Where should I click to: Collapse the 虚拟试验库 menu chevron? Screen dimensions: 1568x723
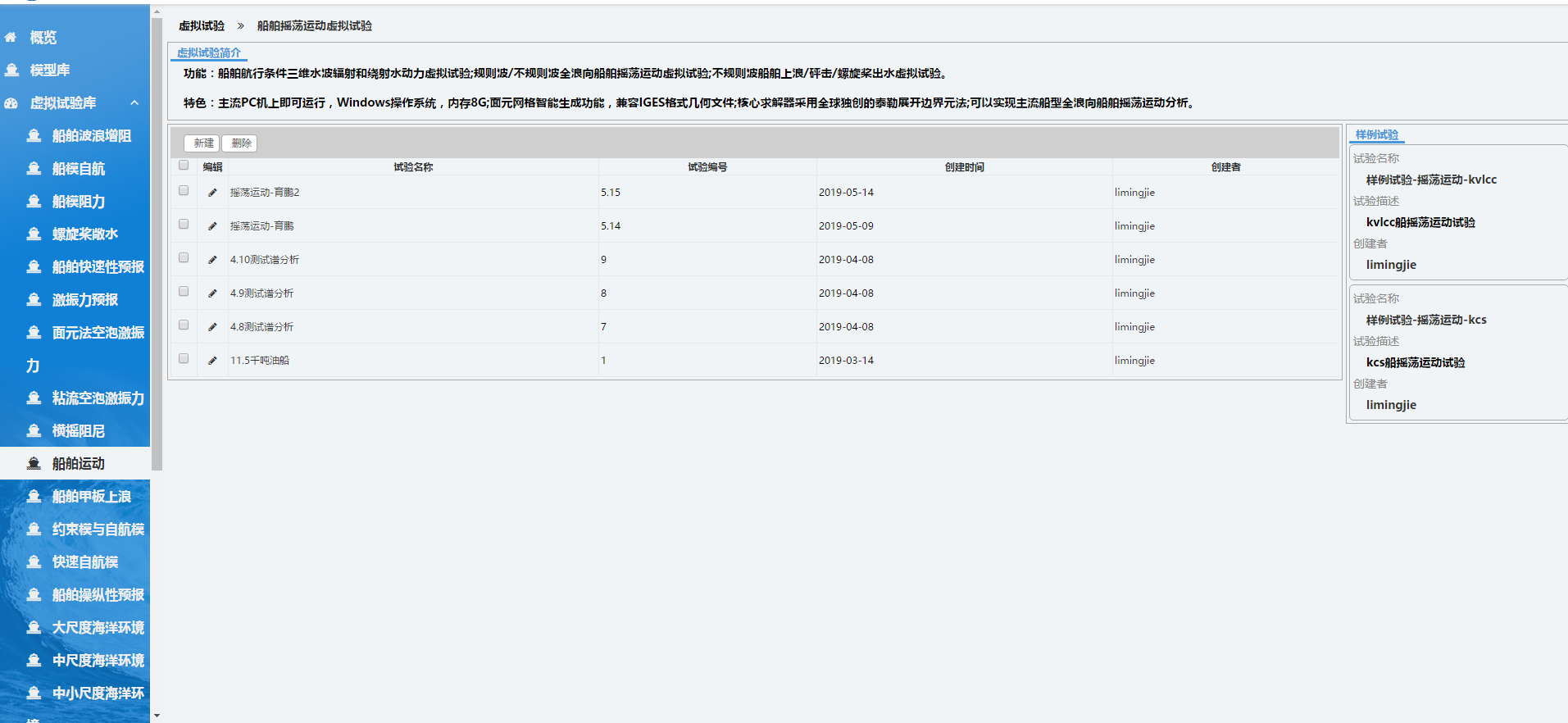(134, 103)
